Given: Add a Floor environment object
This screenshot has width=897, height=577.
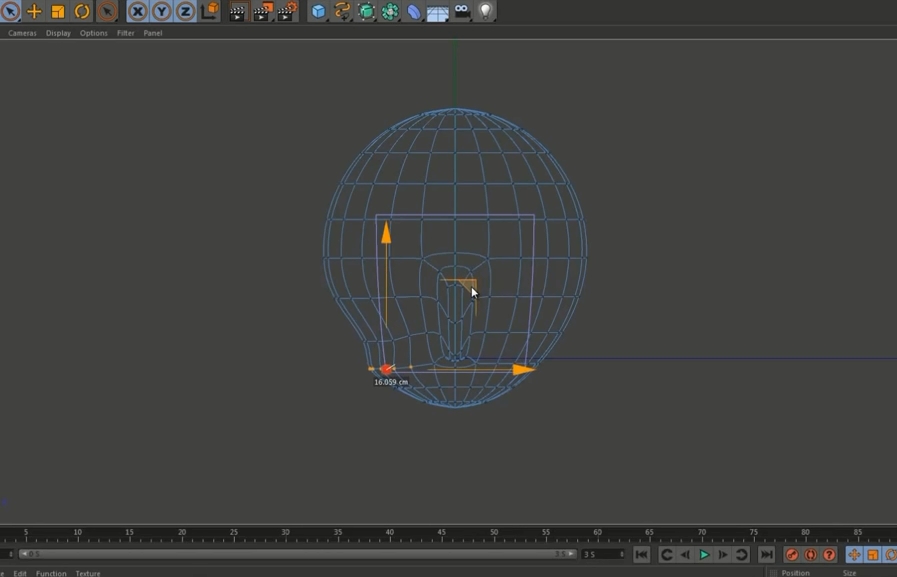Looking at the screenshot, I should pos(437,11).
